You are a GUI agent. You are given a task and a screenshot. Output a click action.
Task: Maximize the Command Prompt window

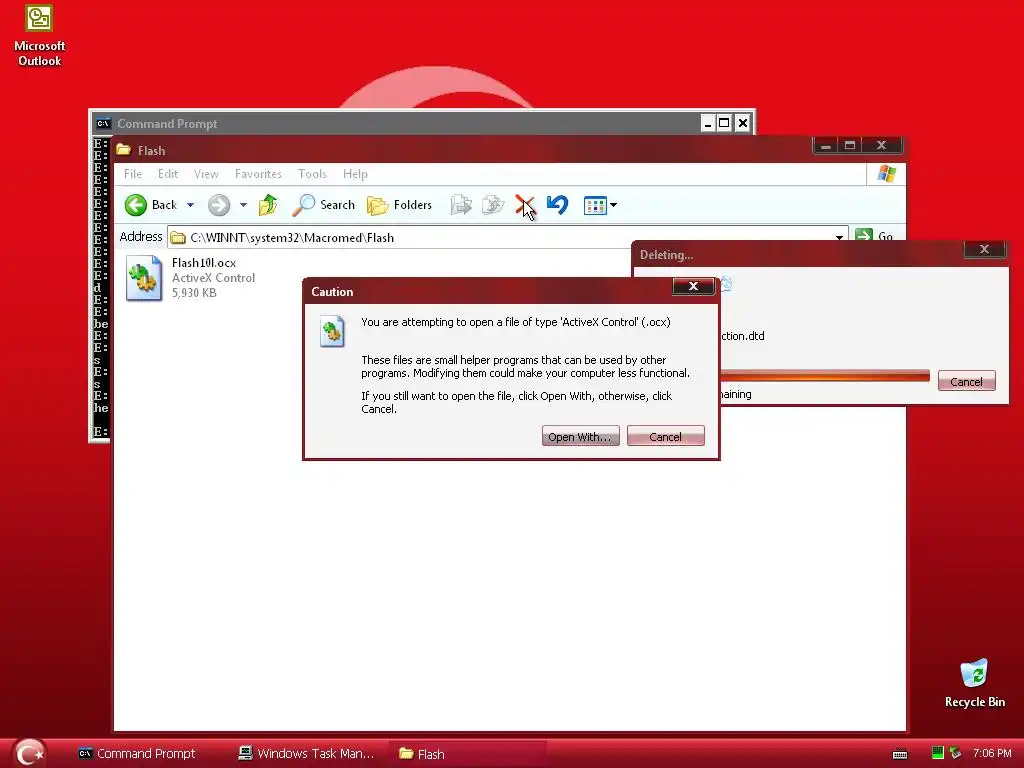click(724, 123)
